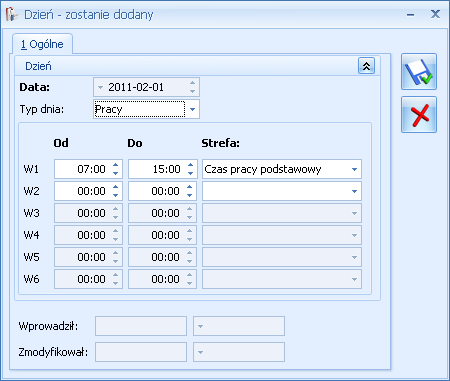Screen dimensions: 450x381
Task: Click the Zmodyfikował operator name field
Action: point(141,352)
